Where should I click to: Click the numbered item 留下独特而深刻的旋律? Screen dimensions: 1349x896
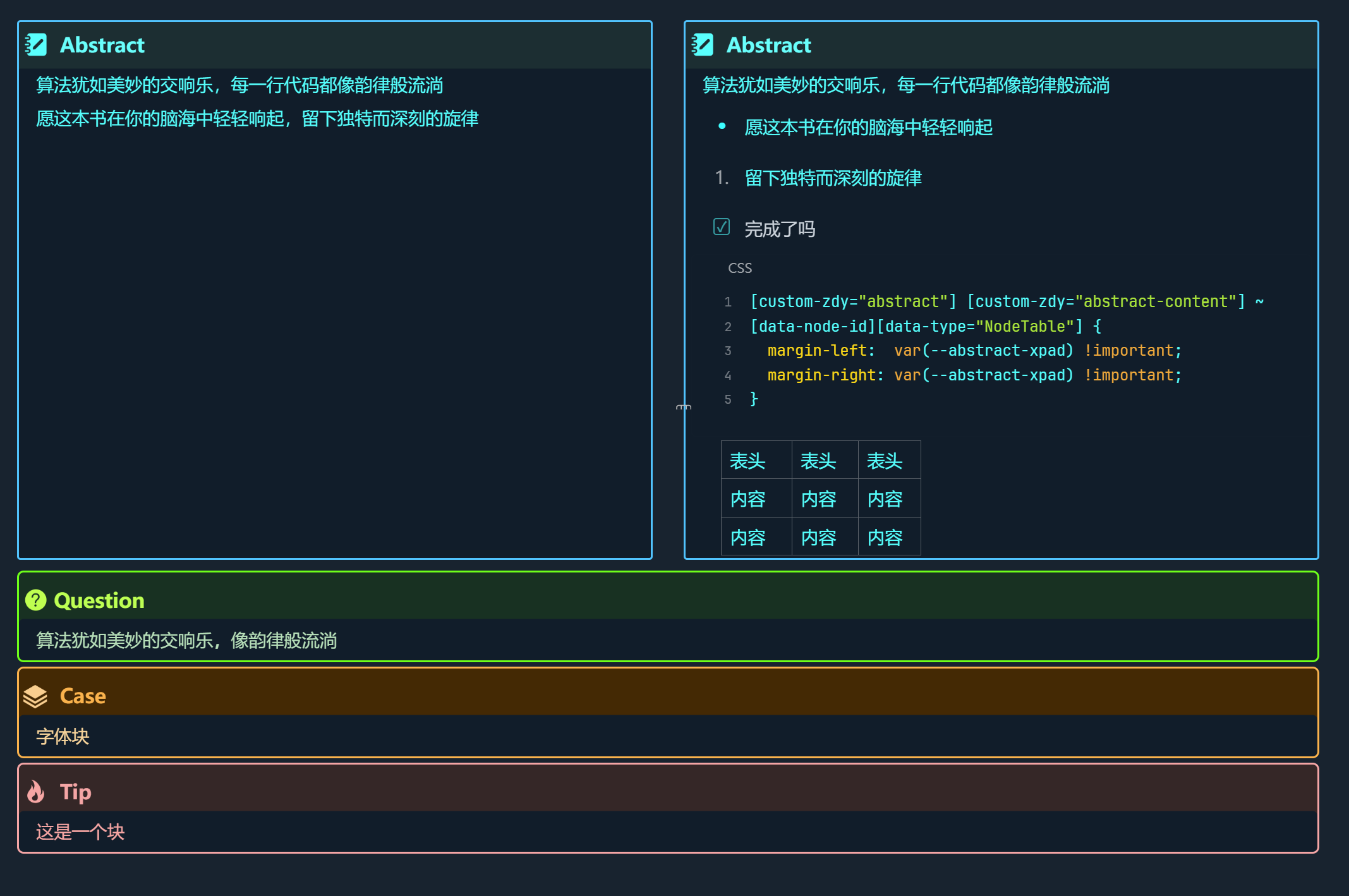[833, 178]
